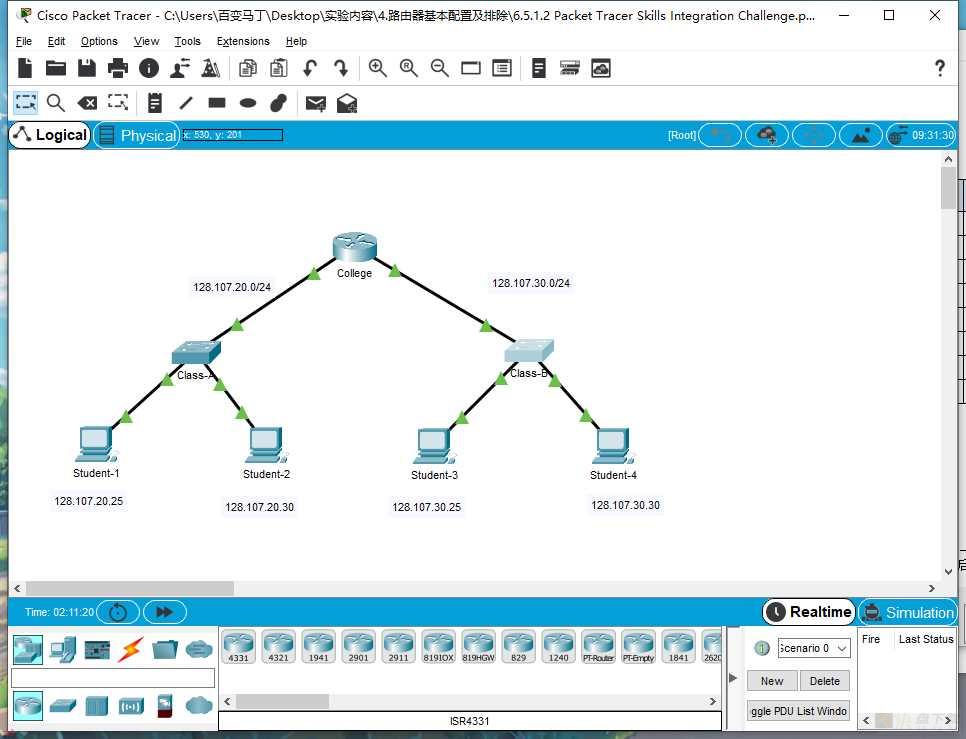Open the Scenario 0 dropdown
Screen dimensions: 966x739
814,648
